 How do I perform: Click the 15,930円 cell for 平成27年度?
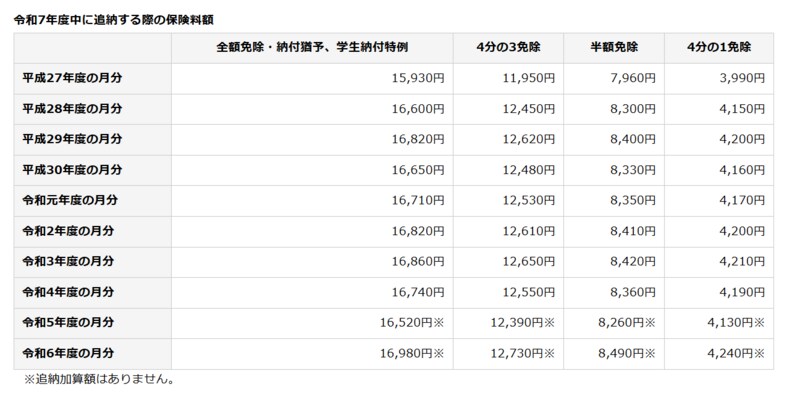tap(419, 78)
